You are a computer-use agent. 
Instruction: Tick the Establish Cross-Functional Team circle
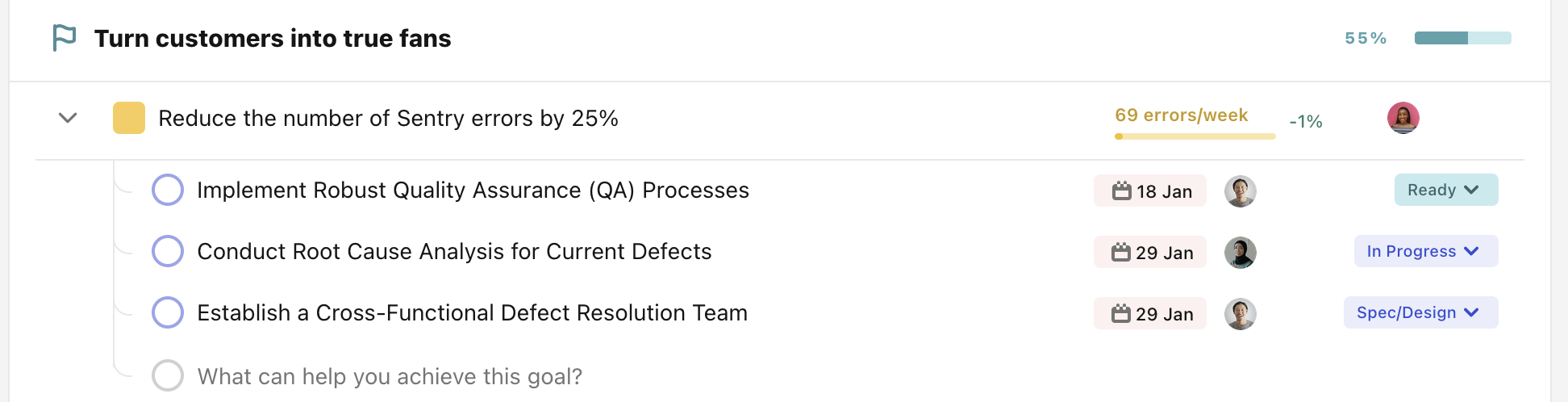pos(168,312)
